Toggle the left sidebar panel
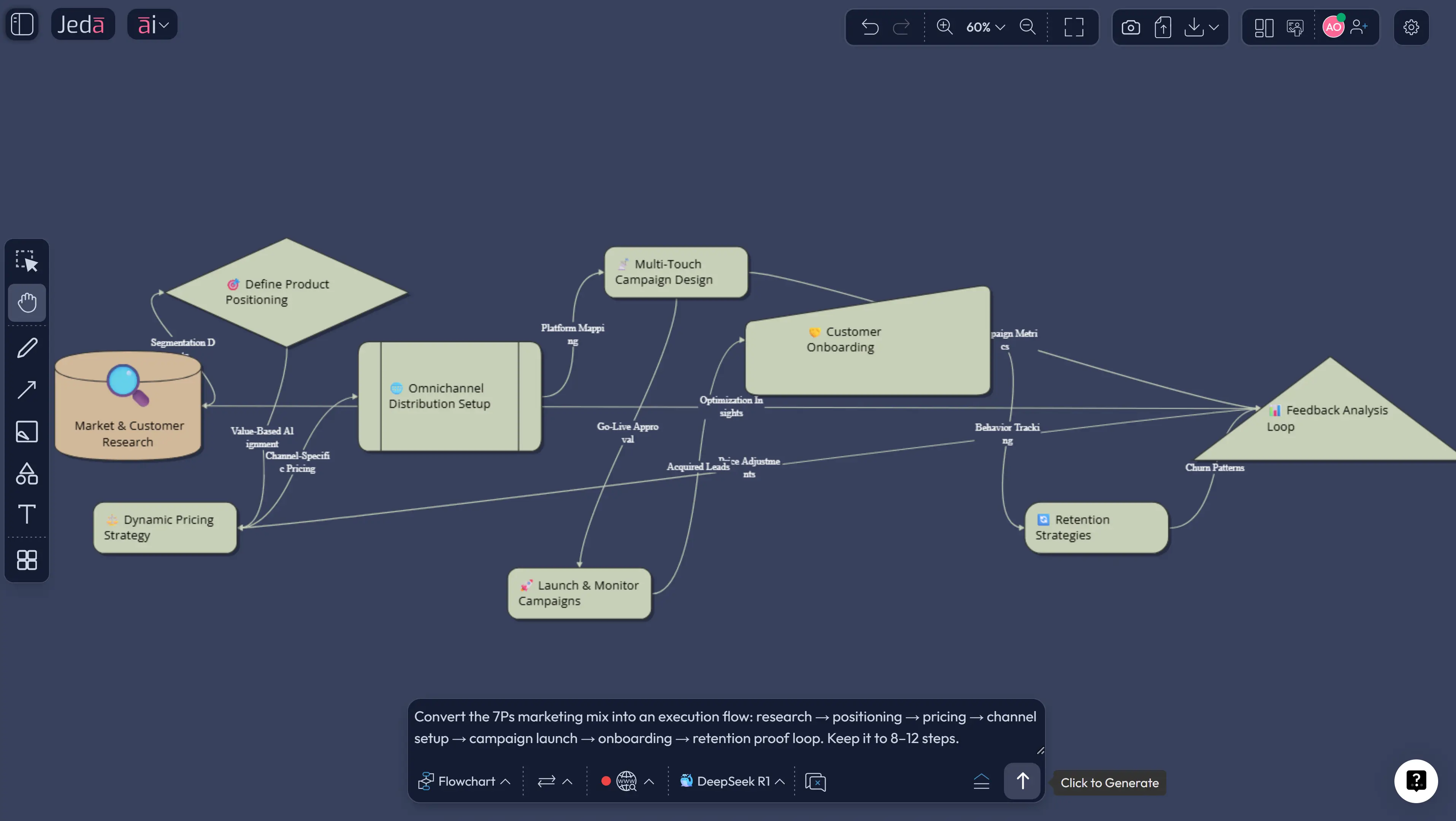Screen dimensions: 1456x821 (x=22, y=24)
